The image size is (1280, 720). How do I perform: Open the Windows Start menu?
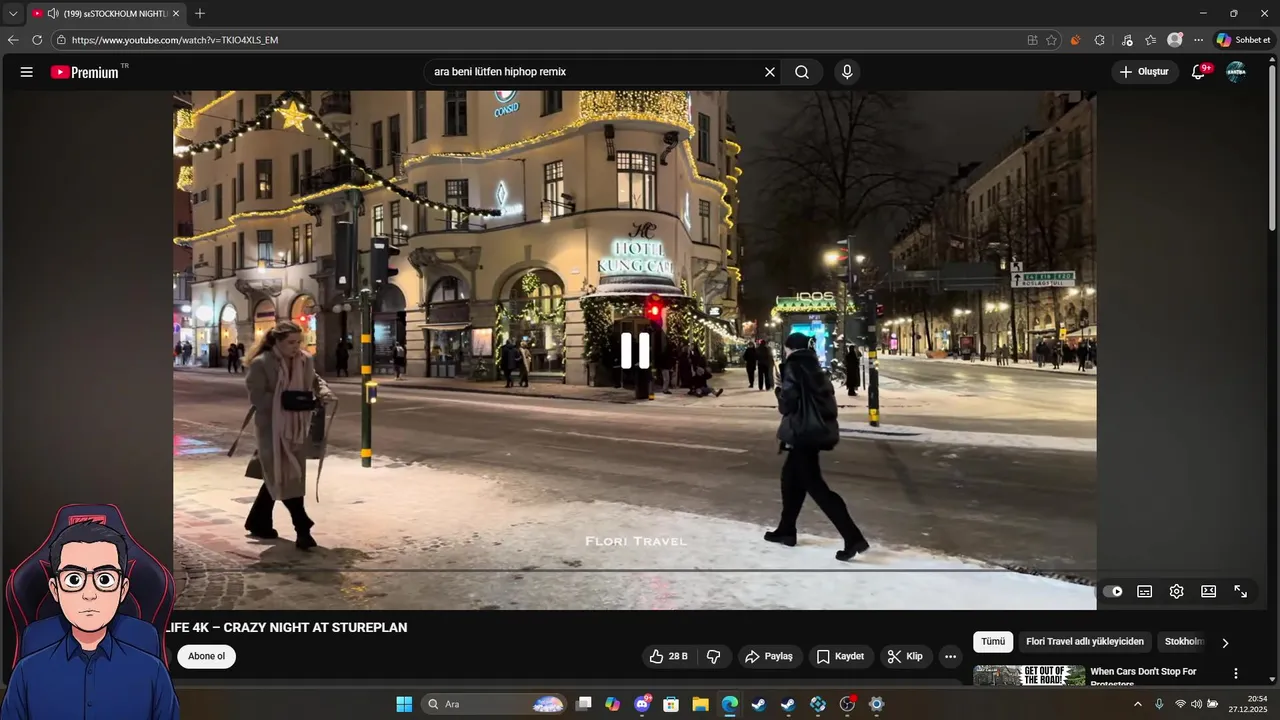tap(404, 704)
